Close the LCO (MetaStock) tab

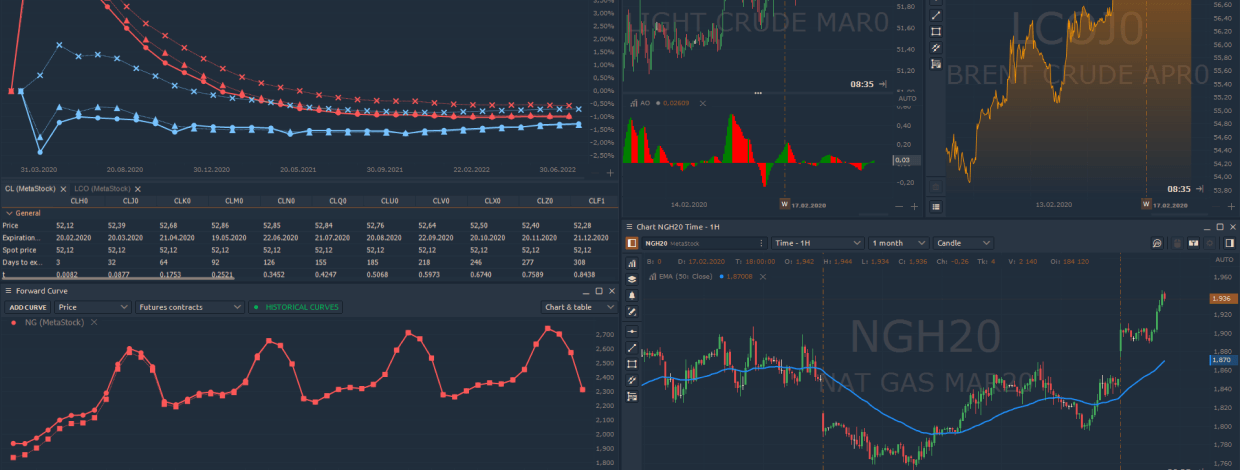point(138,189)
